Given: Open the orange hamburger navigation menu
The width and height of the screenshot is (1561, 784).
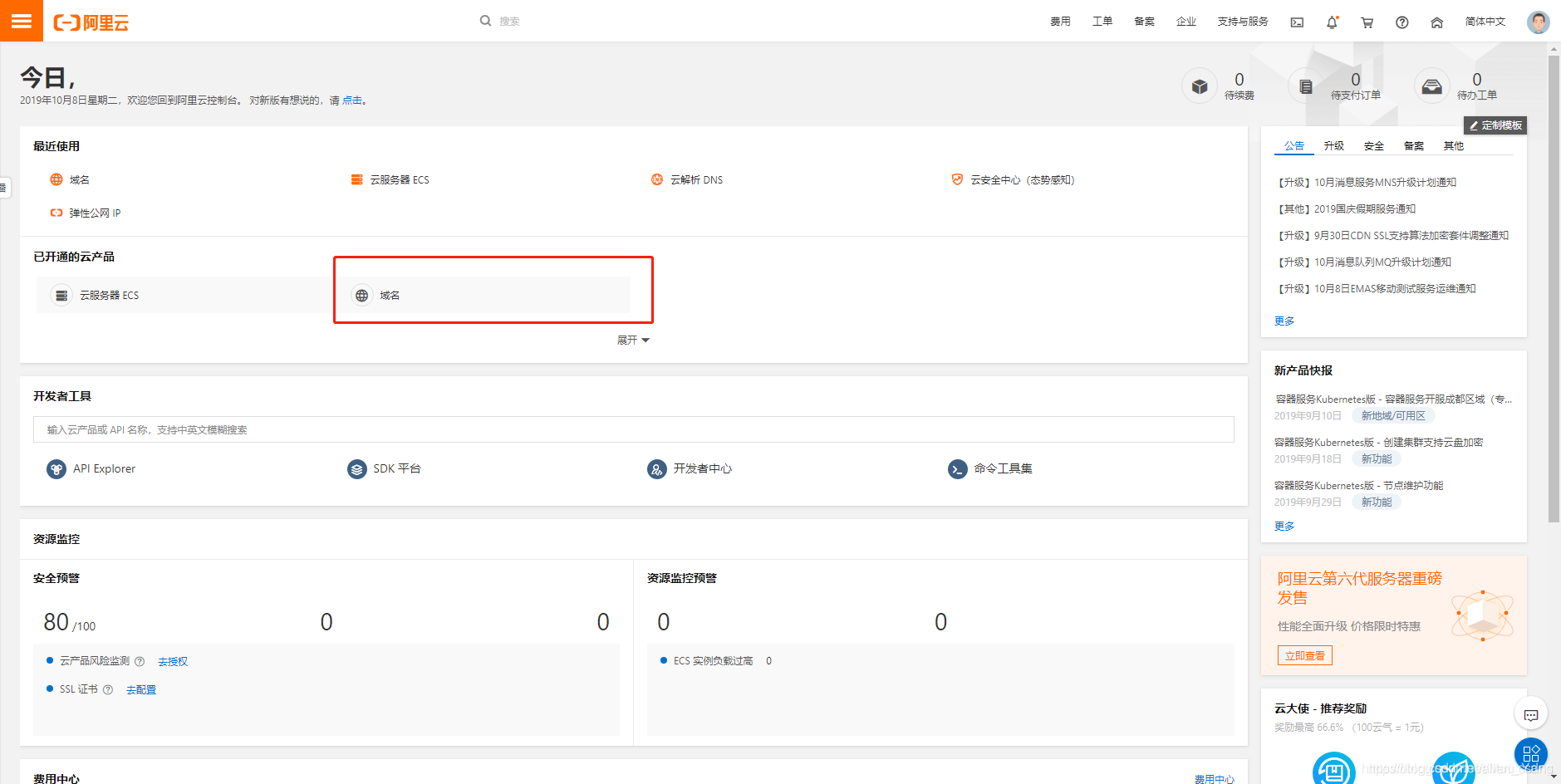Looking at the screenshot, I should click(x=21, y=21).
